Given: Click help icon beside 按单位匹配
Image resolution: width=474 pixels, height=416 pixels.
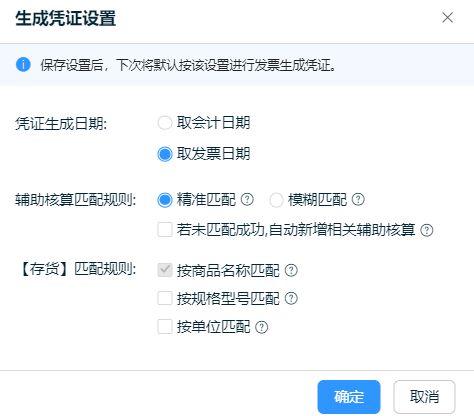Looking at the screenshot, I should [x=261, y=327].
